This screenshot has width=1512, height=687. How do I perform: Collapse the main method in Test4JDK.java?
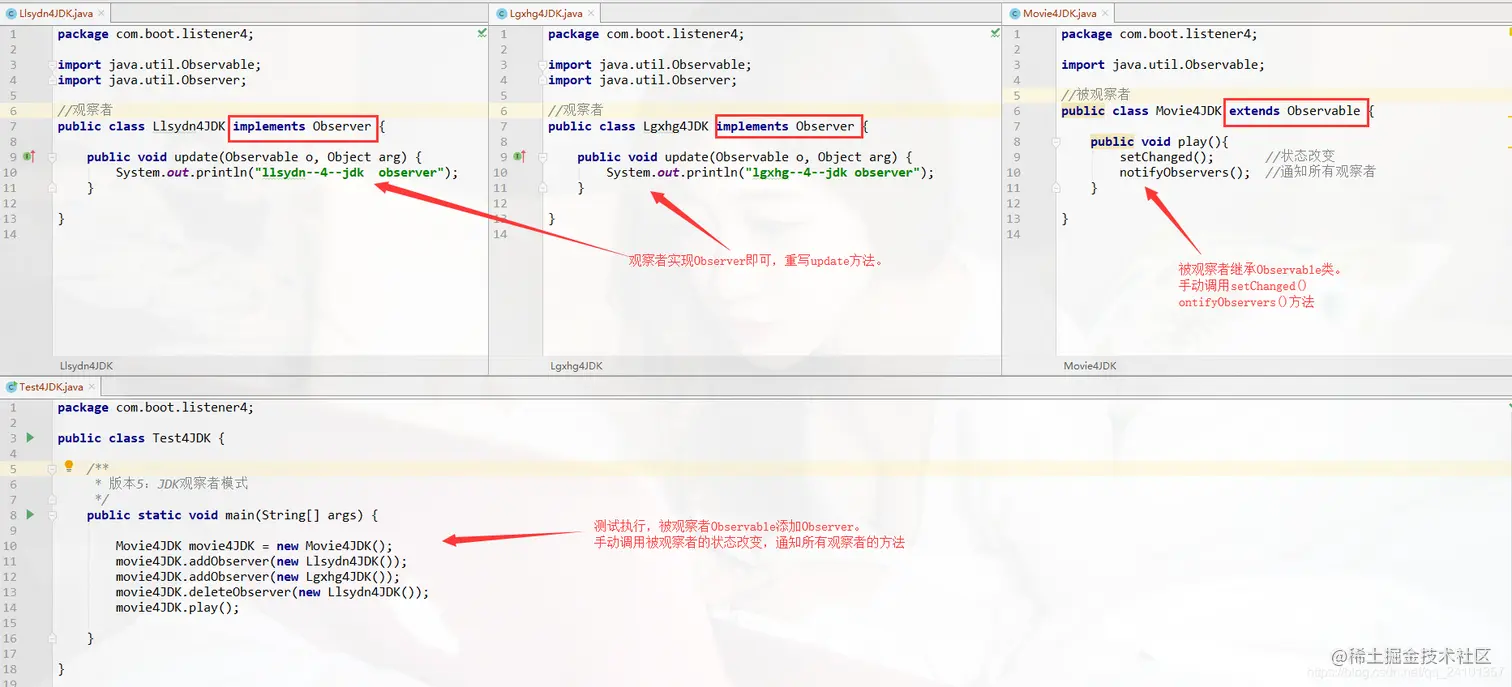[x=52, y=515]
